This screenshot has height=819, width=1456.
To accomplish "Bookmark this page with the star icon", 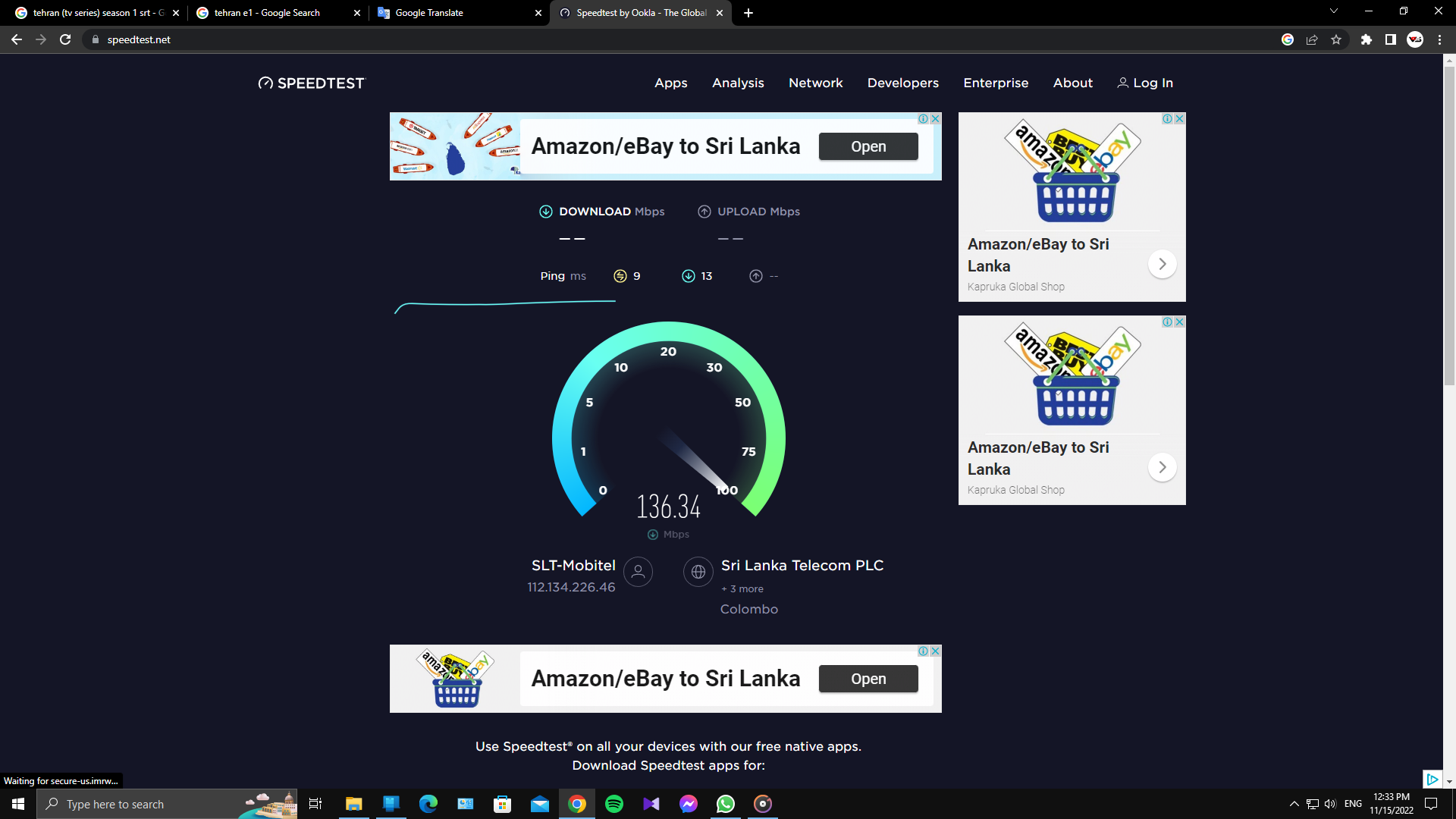I will click(x=1336, y=39).
